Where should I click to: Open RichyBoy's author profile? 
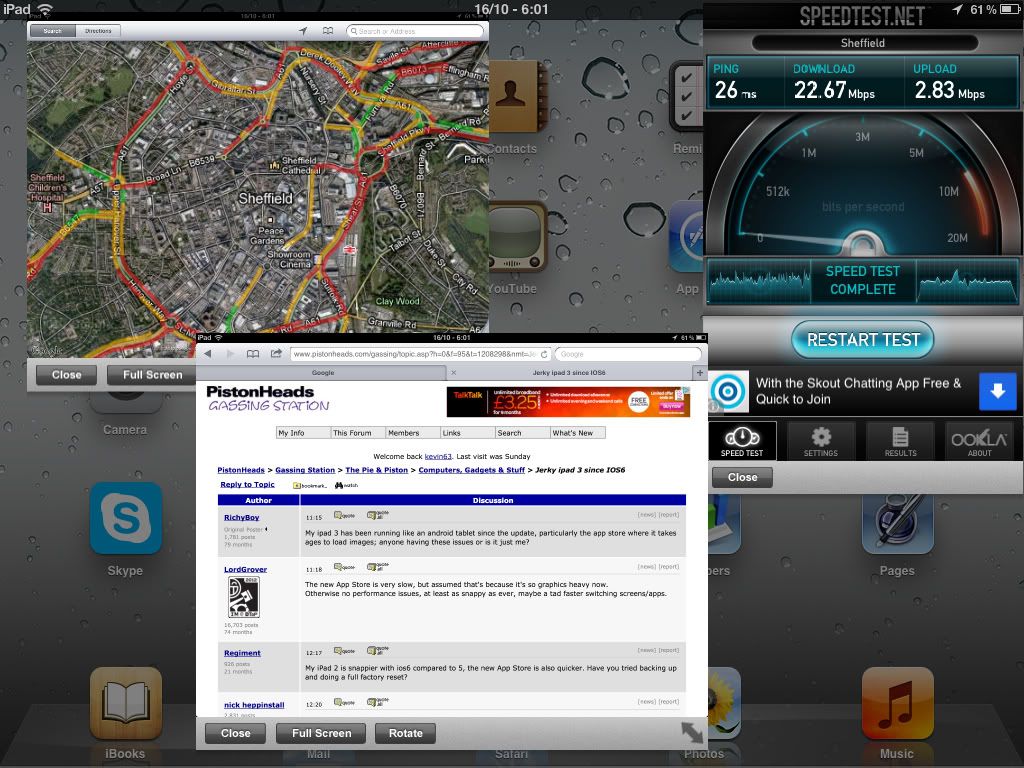coord(242,517)
